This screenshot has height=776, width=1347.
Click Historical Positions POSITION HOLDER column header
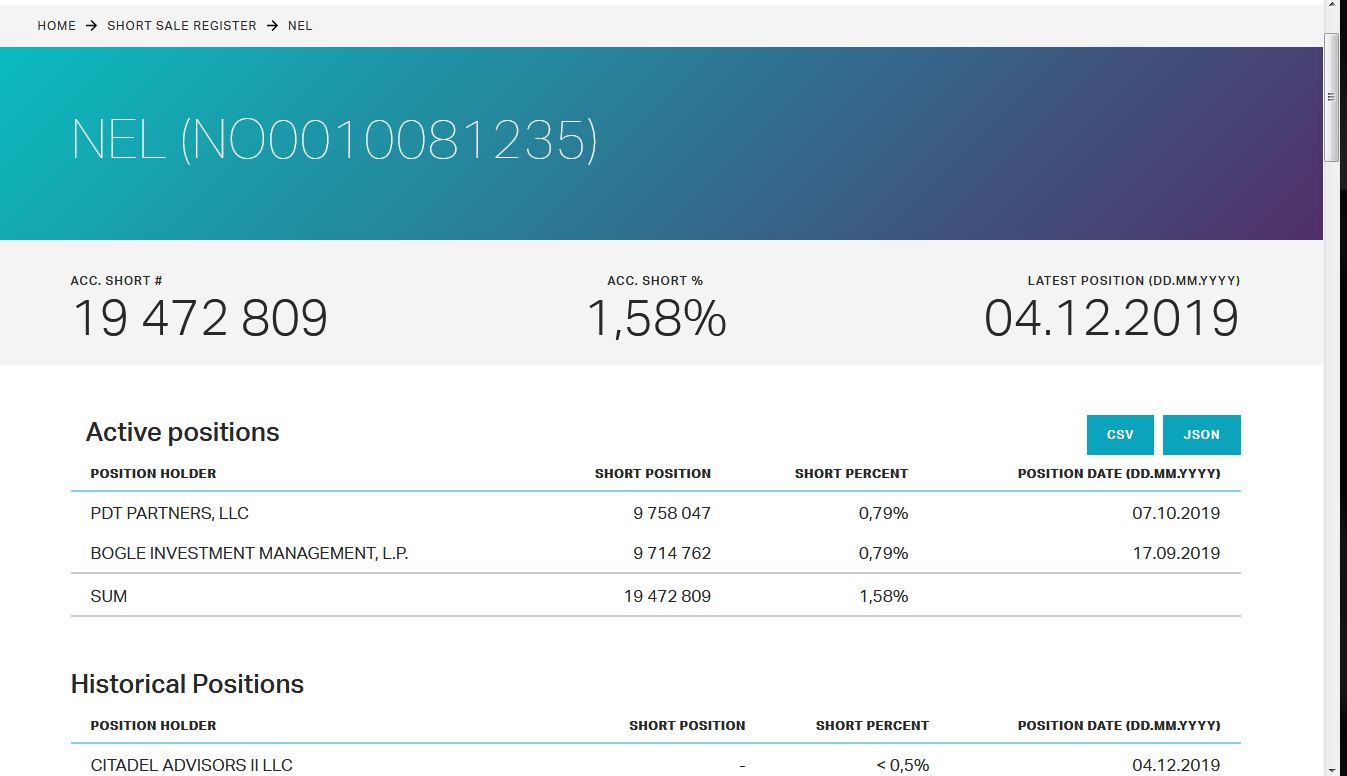click(153, 726)
